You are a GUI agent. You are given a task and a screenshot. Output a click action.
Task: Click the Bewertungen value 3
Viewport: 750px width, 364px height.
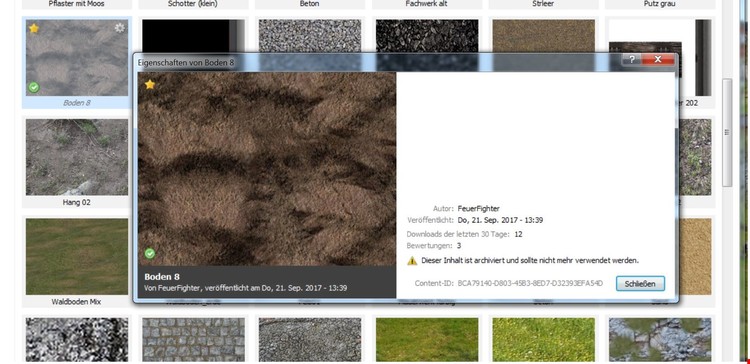coord(459,246)
